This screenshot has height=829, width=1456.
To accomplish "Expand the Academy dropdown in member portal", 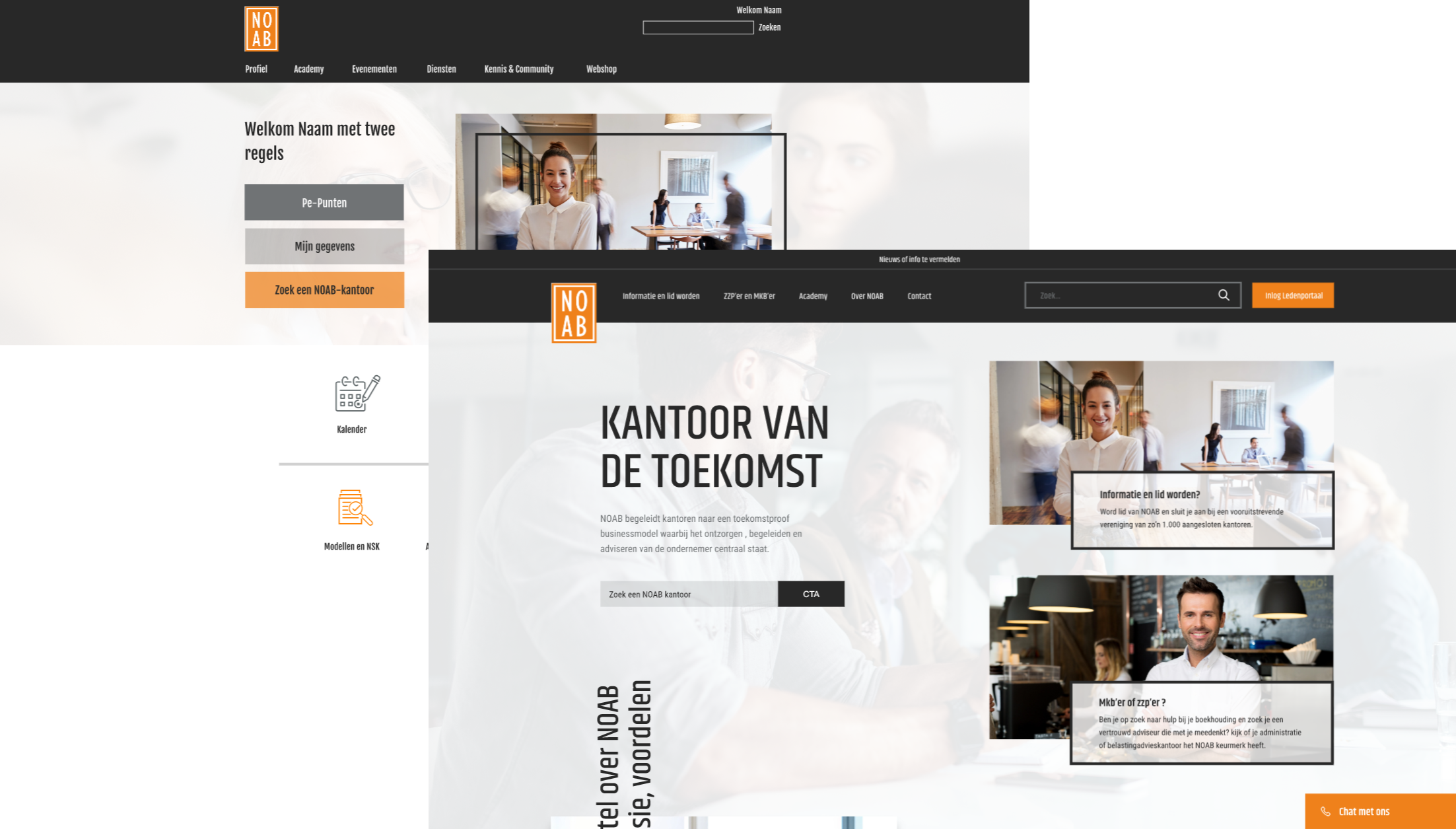I will 309,69.
